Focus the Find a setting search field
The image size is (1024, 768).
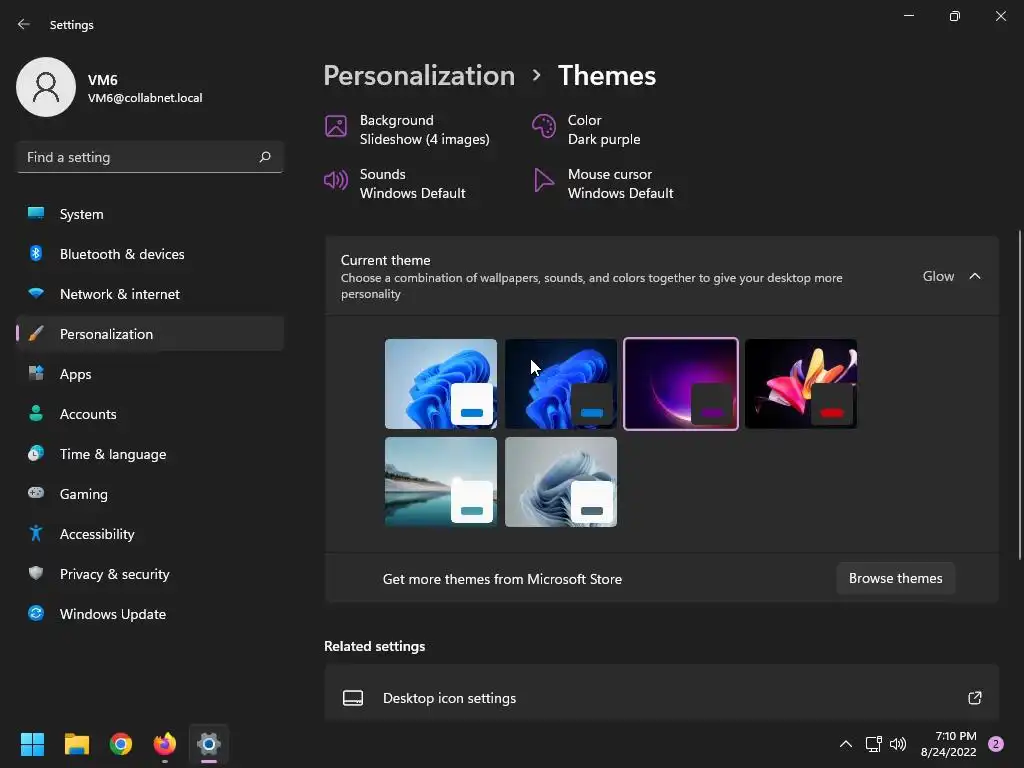point(150,157)
